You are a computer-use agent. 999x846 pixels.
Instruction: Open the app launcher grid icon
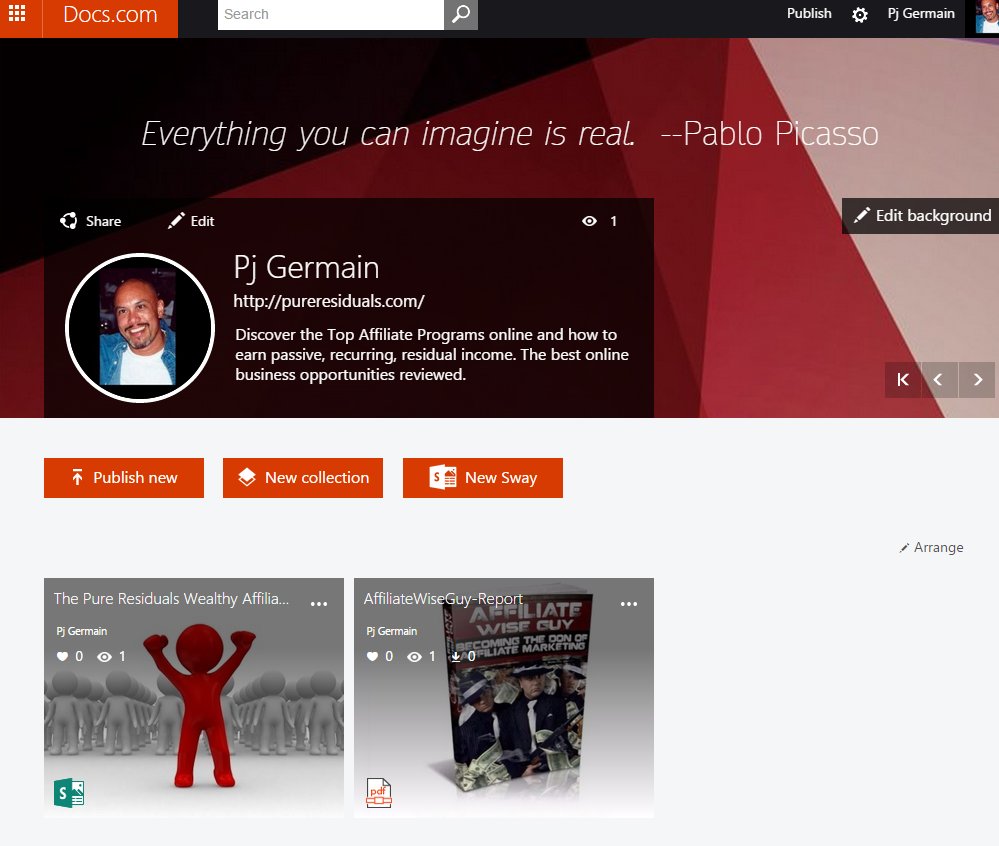point(17,13)
